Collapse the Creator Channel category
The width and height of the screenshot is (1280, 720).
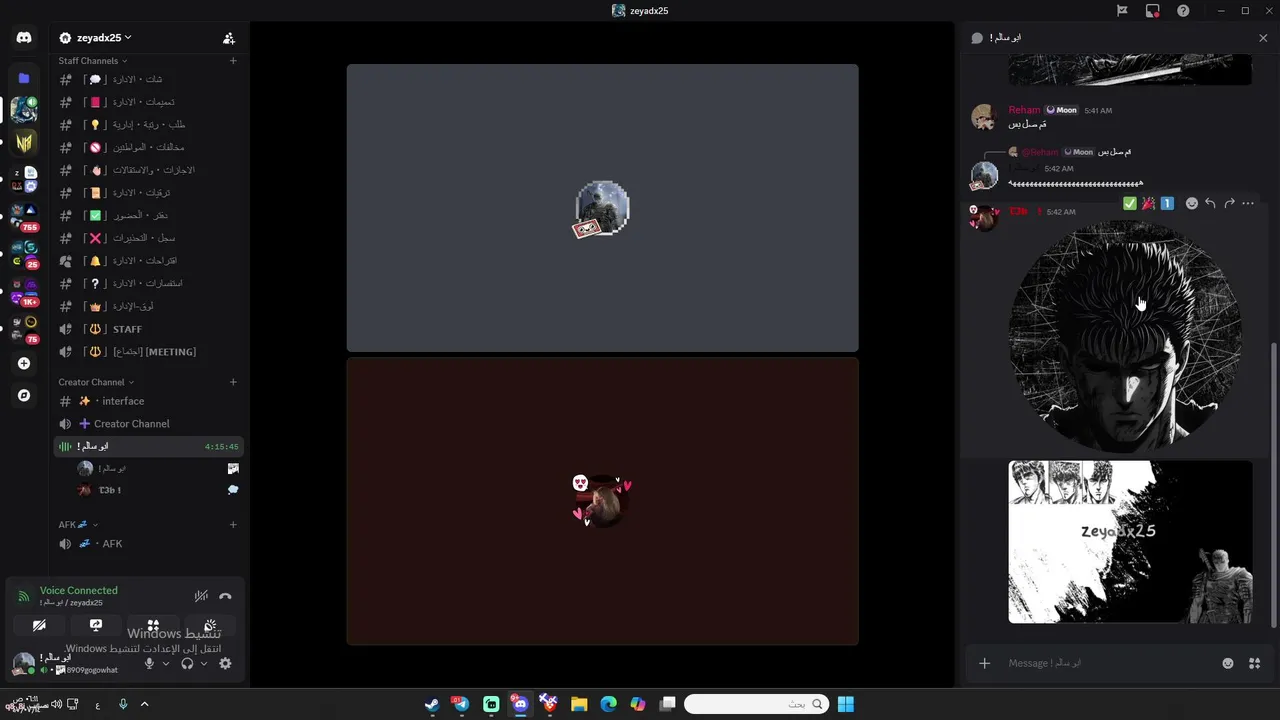pyautogui.click(x=96, y=382)
